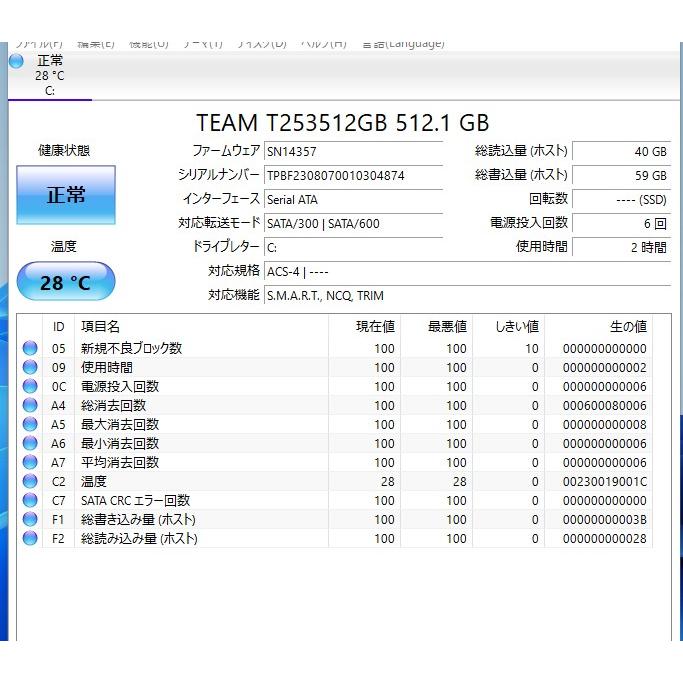
Task: Click the blue status icon for drive C:
Action: coord(16,61)
